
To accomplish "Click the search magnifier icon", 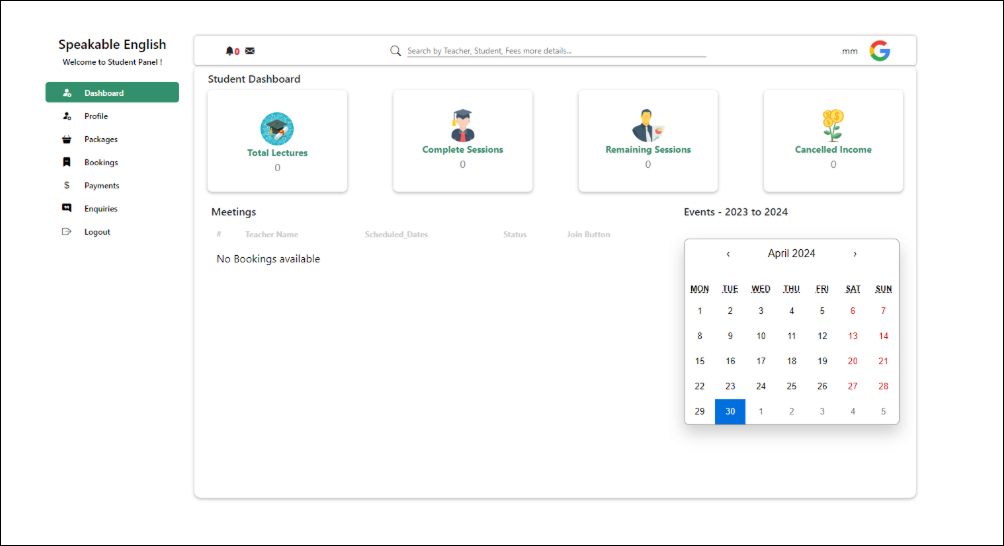I will pos(396,51).
